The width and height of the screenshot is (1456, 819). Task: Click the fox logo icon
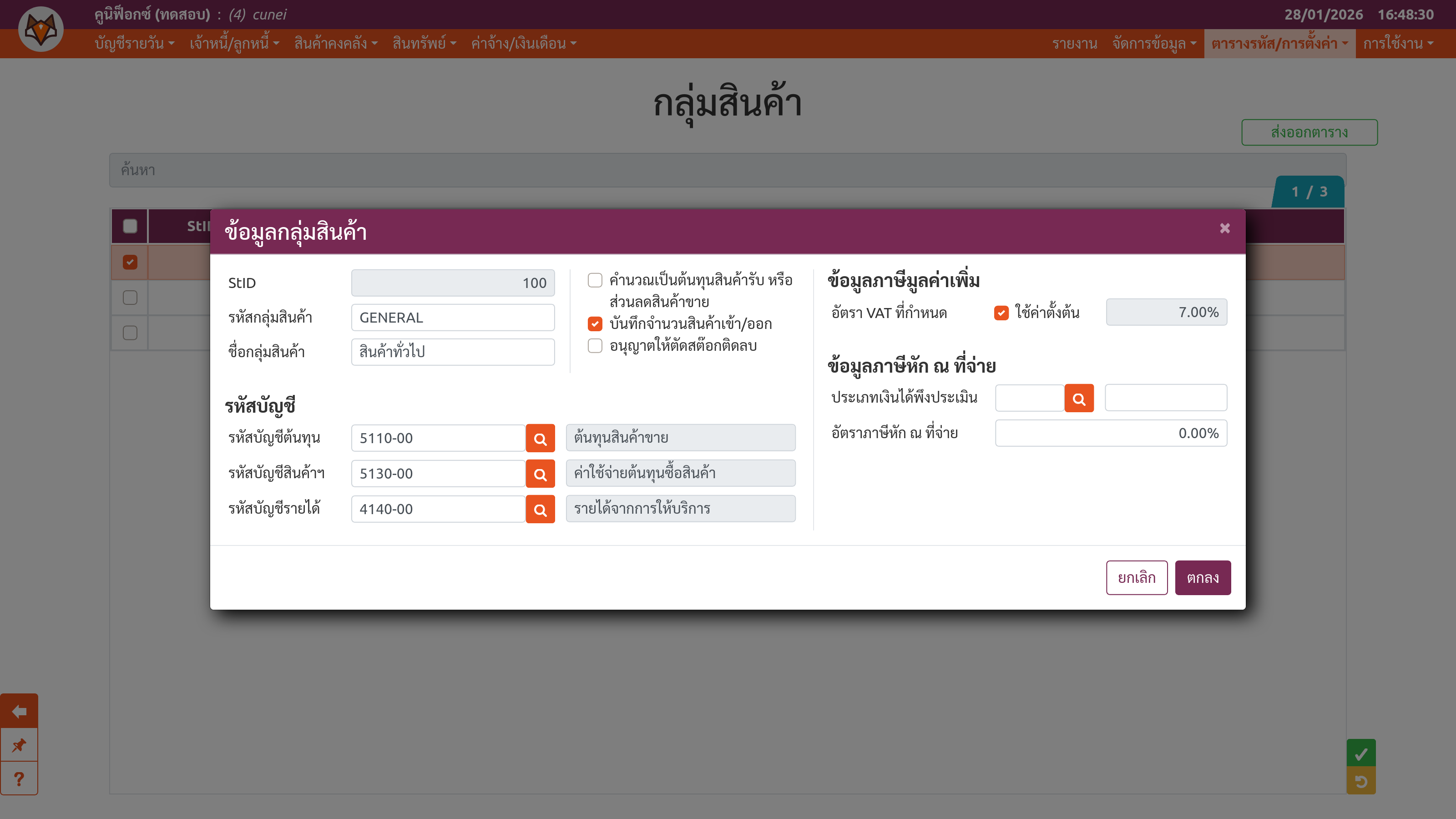pos(40,30)
